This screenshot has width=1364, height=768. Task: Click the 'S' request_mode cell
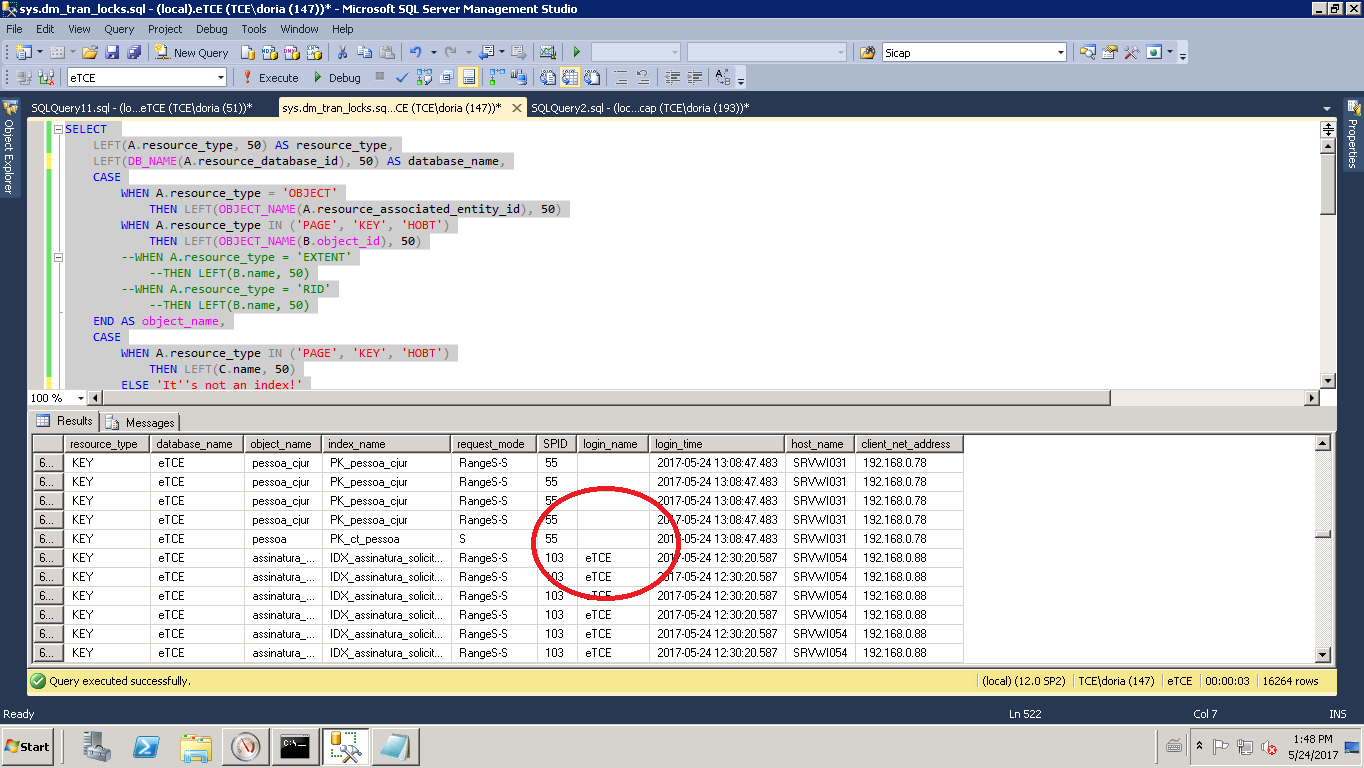pyautogui.click(x=494, y=539)
